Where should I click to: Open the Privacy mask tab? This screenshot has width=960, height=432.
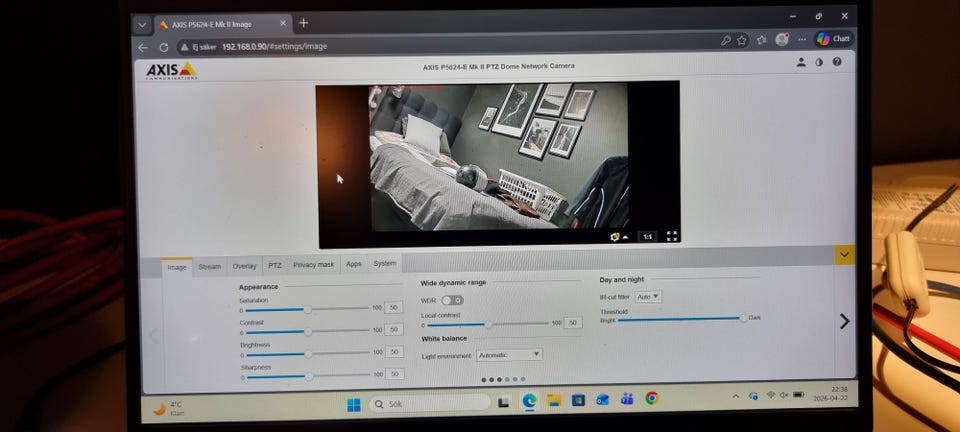(x=313, y=265)
